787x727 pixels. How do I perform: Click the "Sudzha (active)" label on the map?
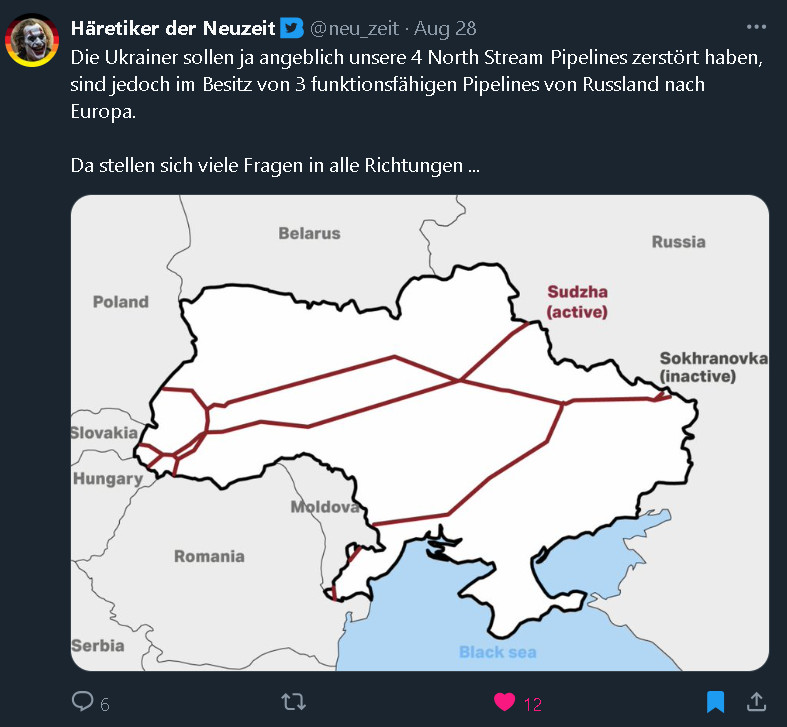coord(577,302)
